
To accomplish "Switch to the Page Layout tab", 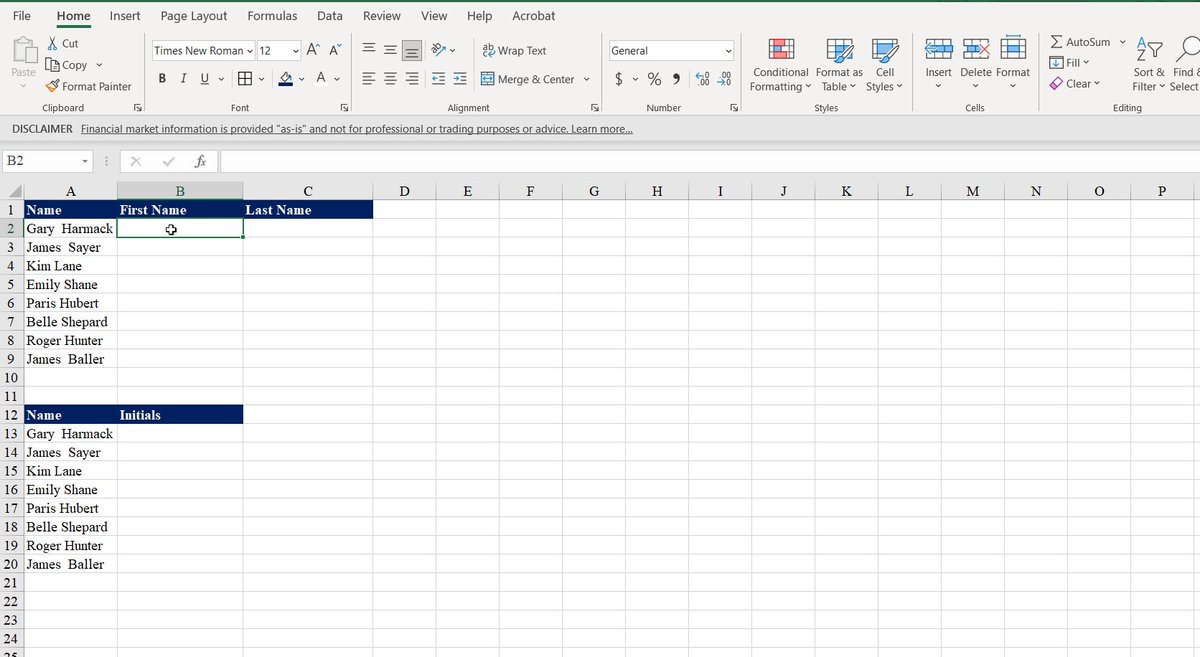I will coord(194,16).
